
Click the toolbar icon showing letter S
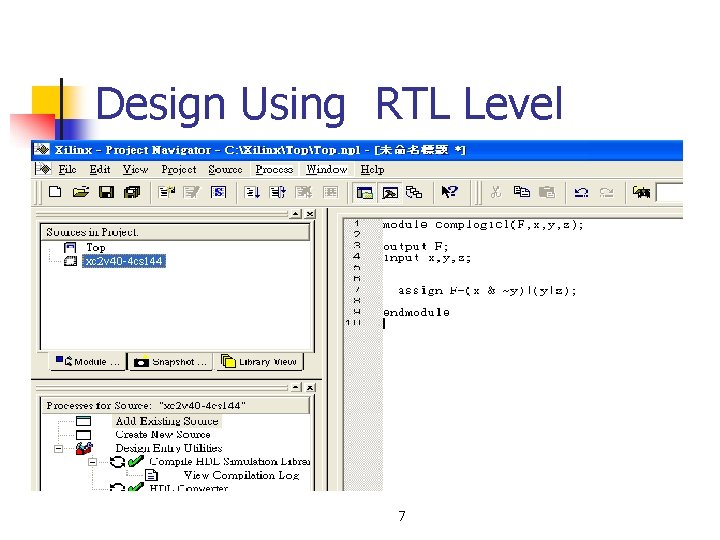[218, 192]
